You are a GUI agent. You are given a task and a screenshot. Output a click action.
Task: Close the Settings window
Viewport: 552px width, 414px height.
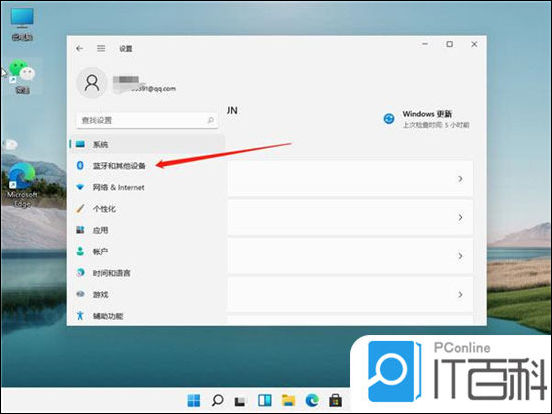(474, 44)
